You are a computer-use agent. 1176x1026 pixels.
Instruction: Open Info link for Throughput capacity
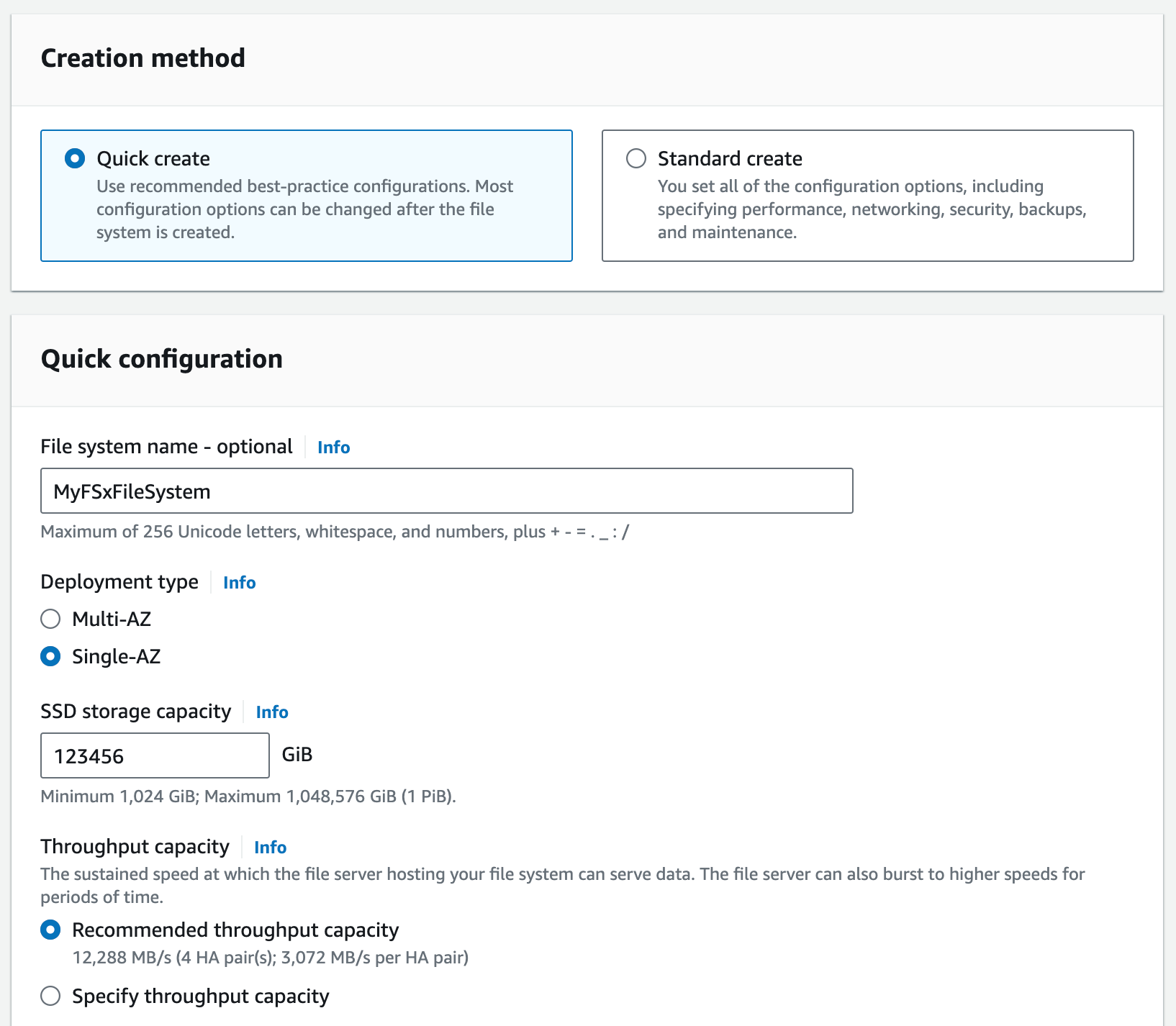point(271,847)
